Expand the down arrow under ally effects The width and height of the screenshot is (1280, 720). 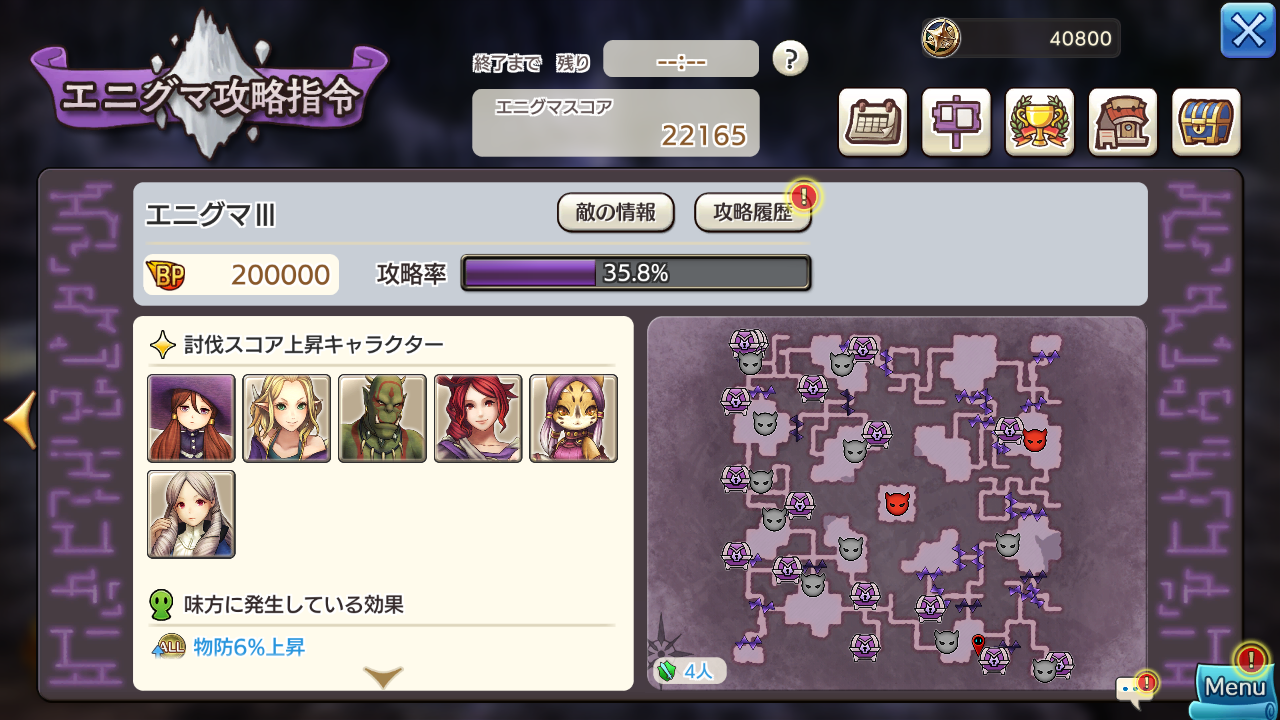tap(383, 678)
